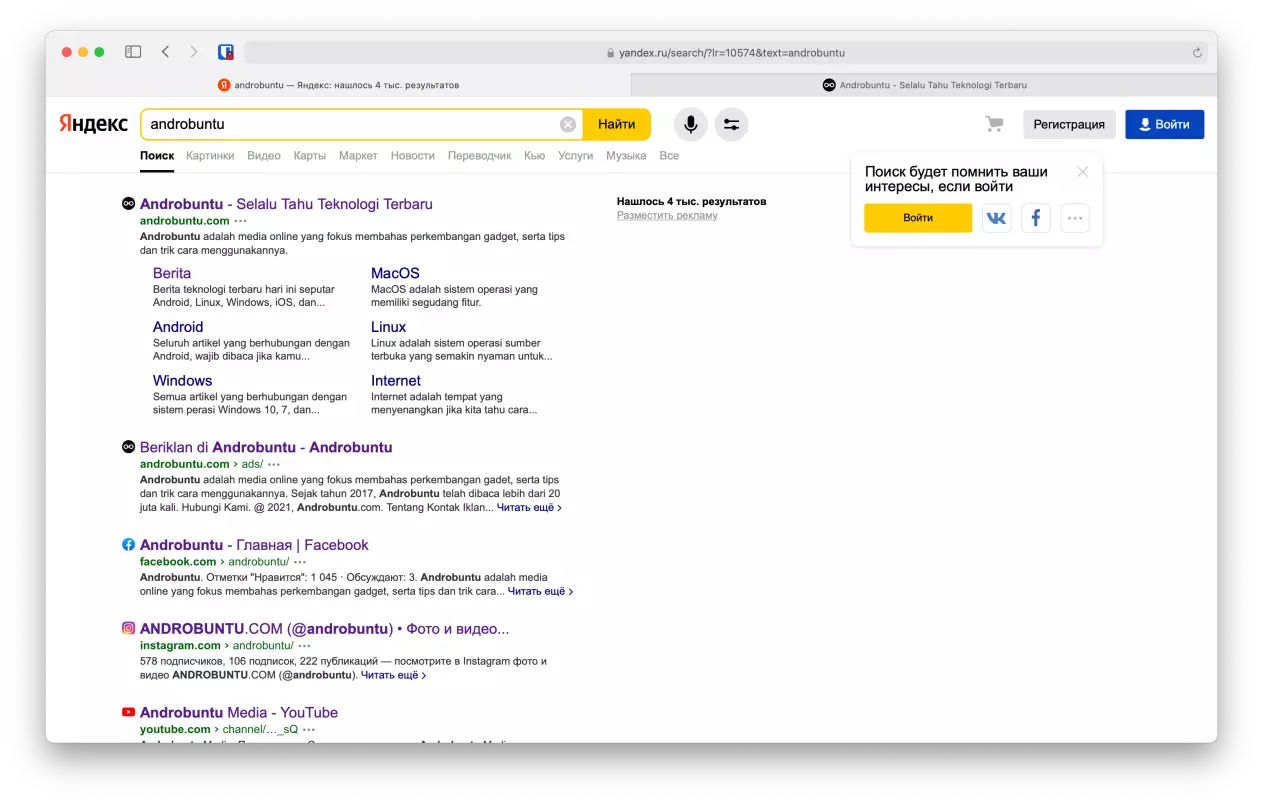This screenshot has width=1263, height=803.
Task: Click the VK icon in login popup
Action: coord(996,217)
